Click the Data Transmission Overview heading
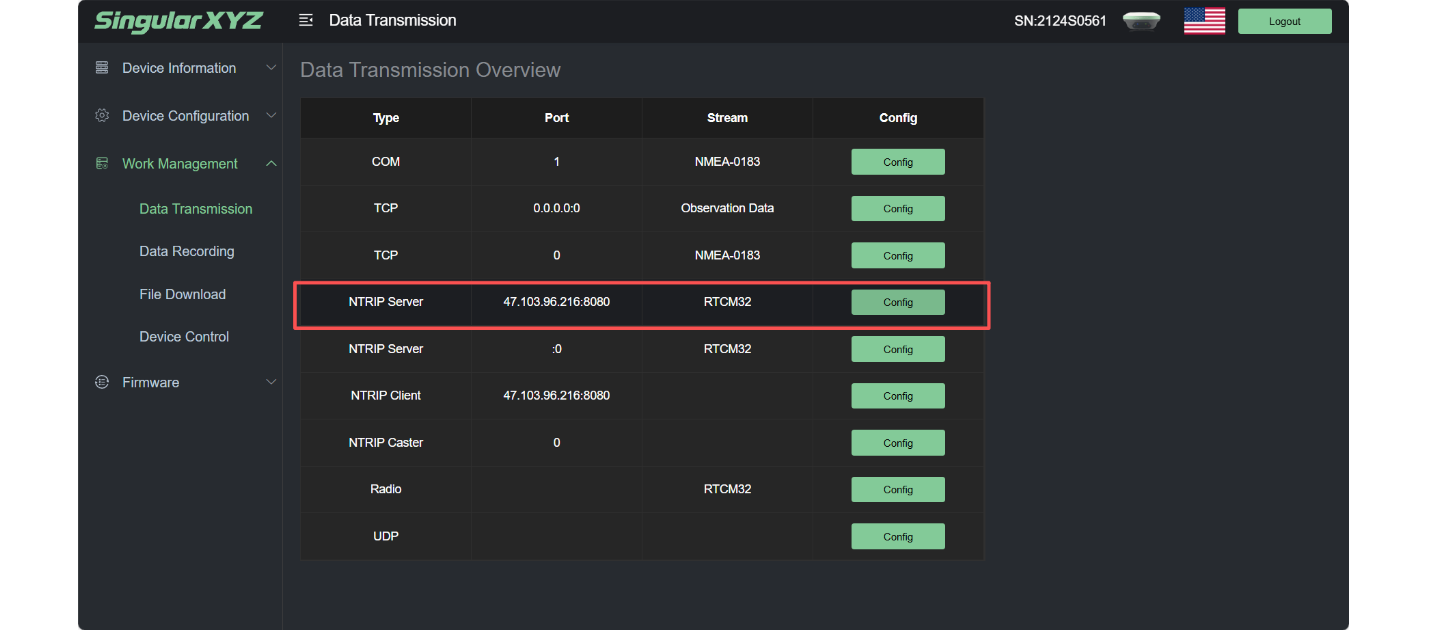1432x630 pixels. coord(430,70)
